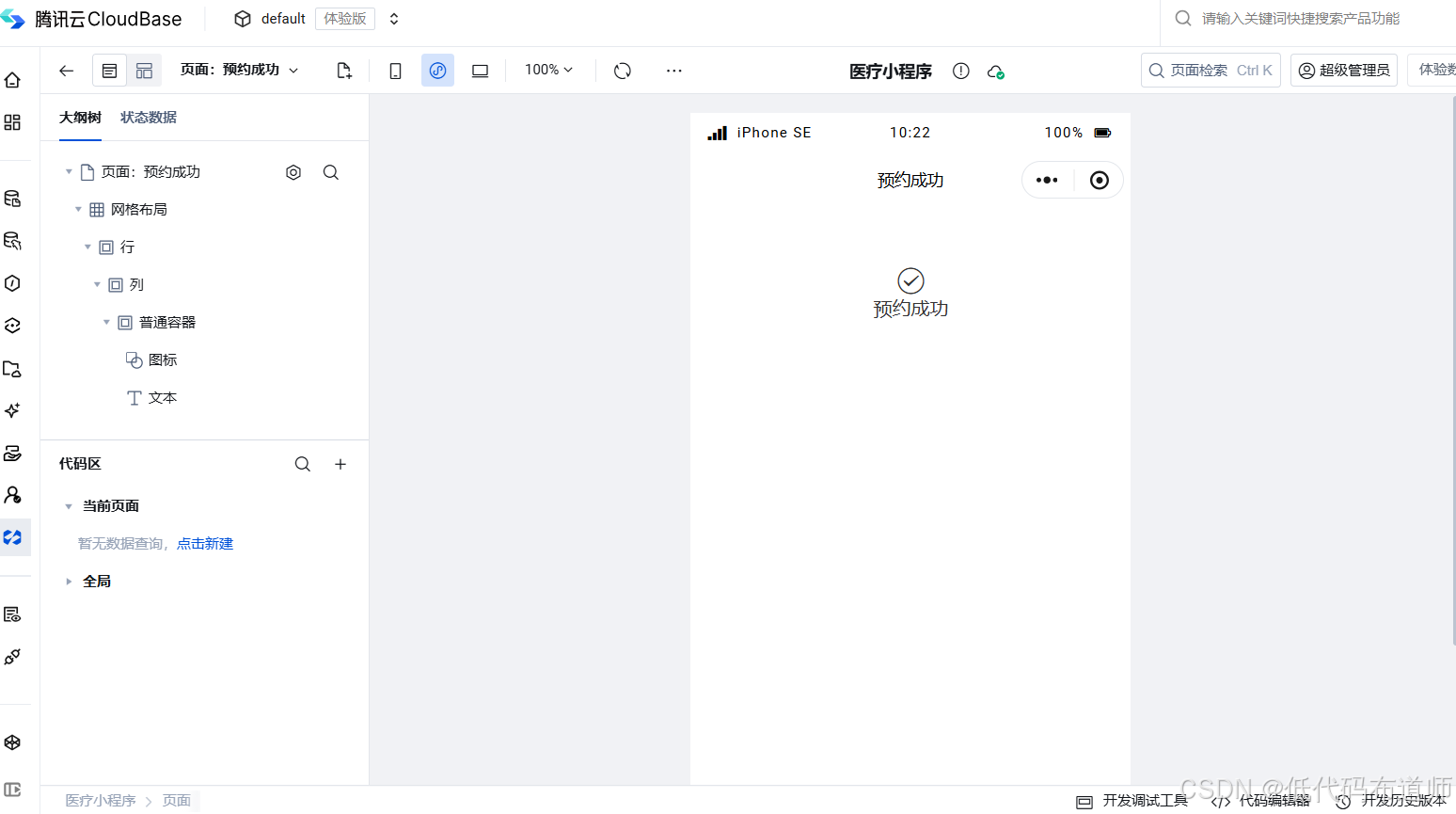The height and width of the screenshot is (814, 1456).
Task: Switch preview to desktop mode
Action: 480,70
